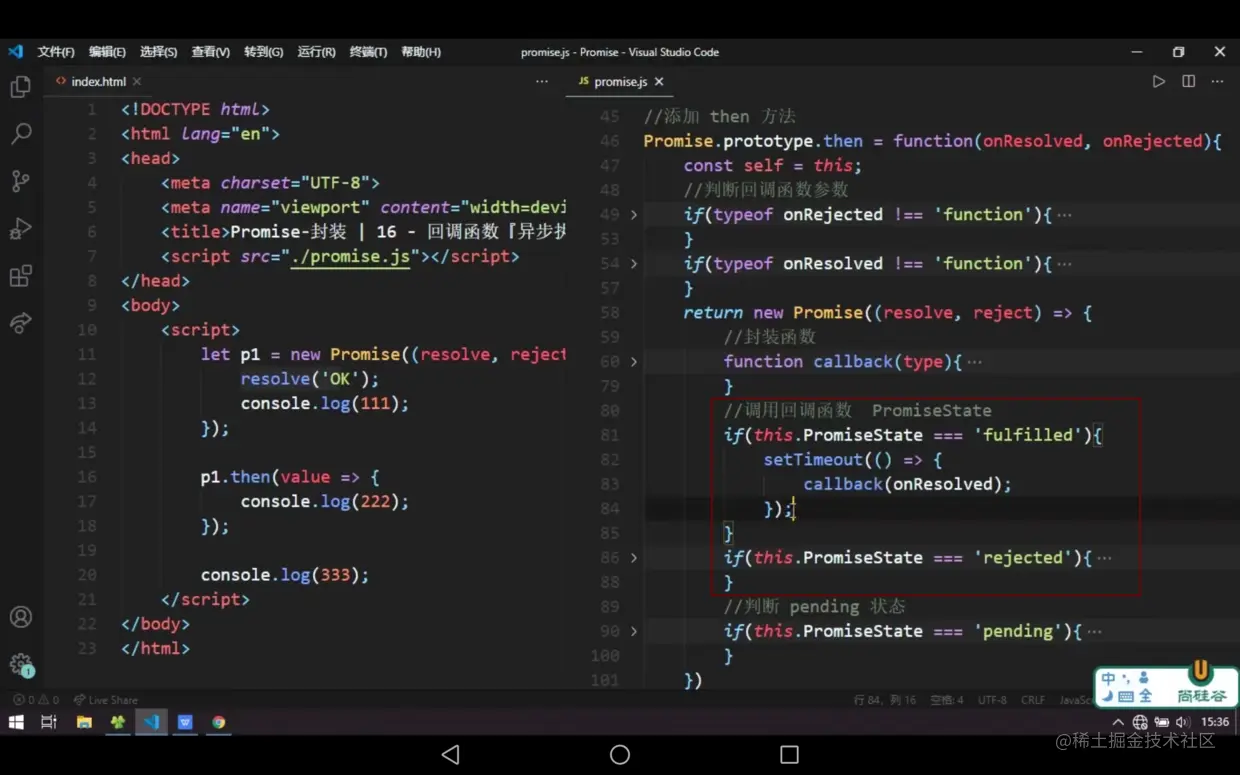The height and width of the screenshot is (775, 1240).
Task: Open More Actions for index.html editor group
Action: [x=542, y=82]
